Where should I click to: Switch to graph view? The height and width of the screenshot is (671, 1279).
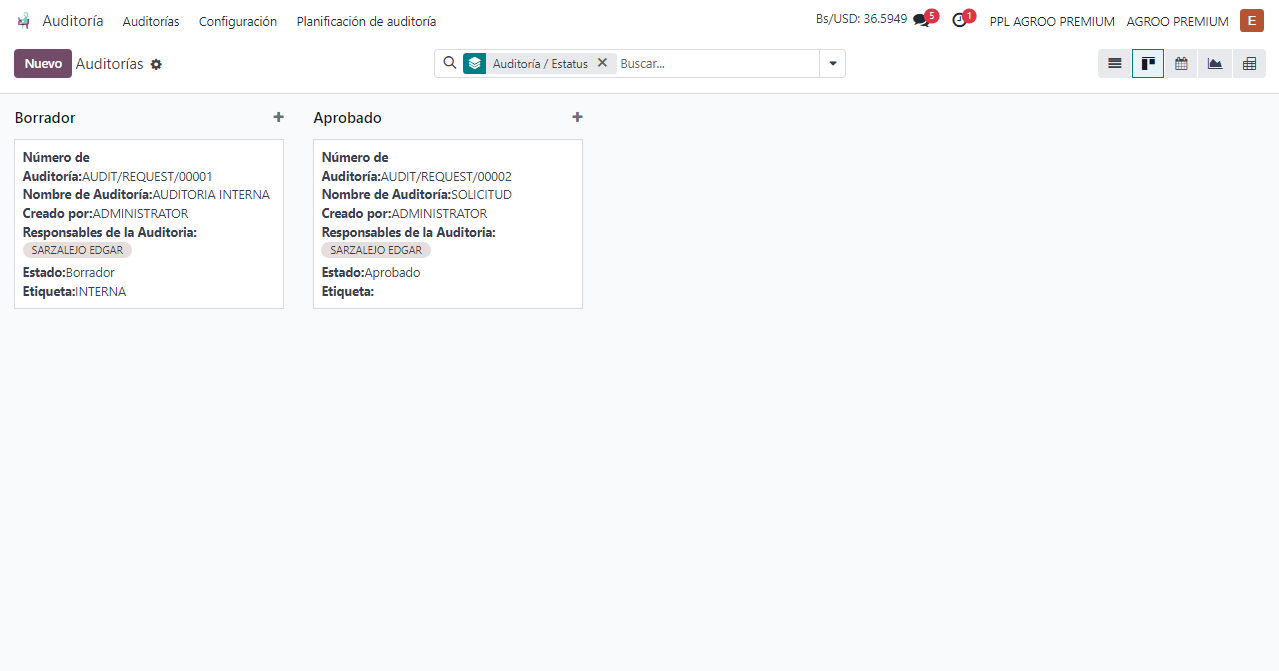tap(1215, 64)
